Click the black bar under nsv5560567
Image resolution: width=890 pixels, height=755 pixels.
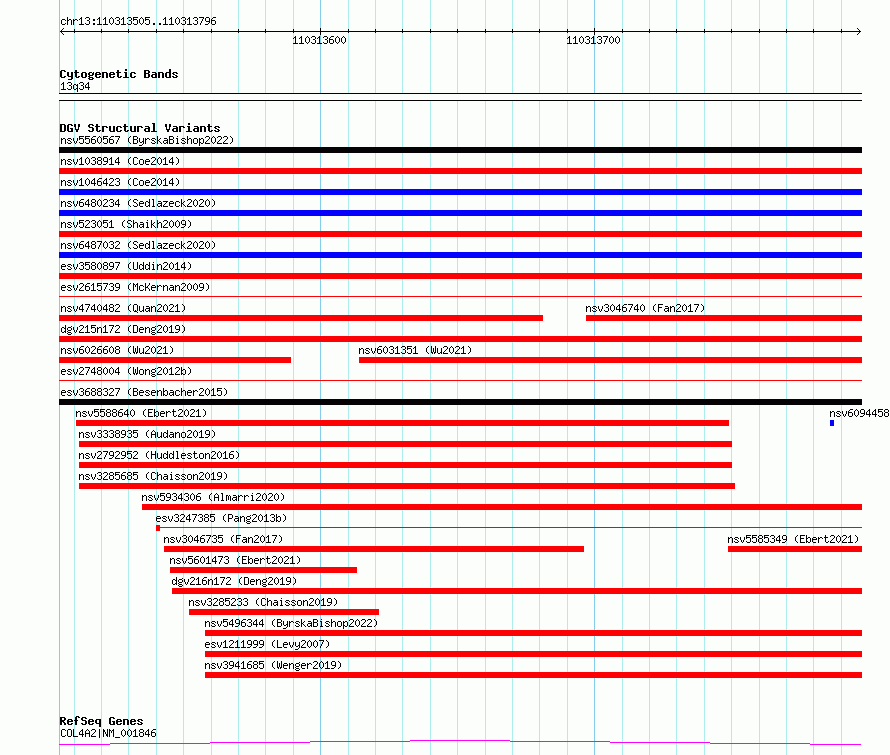tap(460, 150)
